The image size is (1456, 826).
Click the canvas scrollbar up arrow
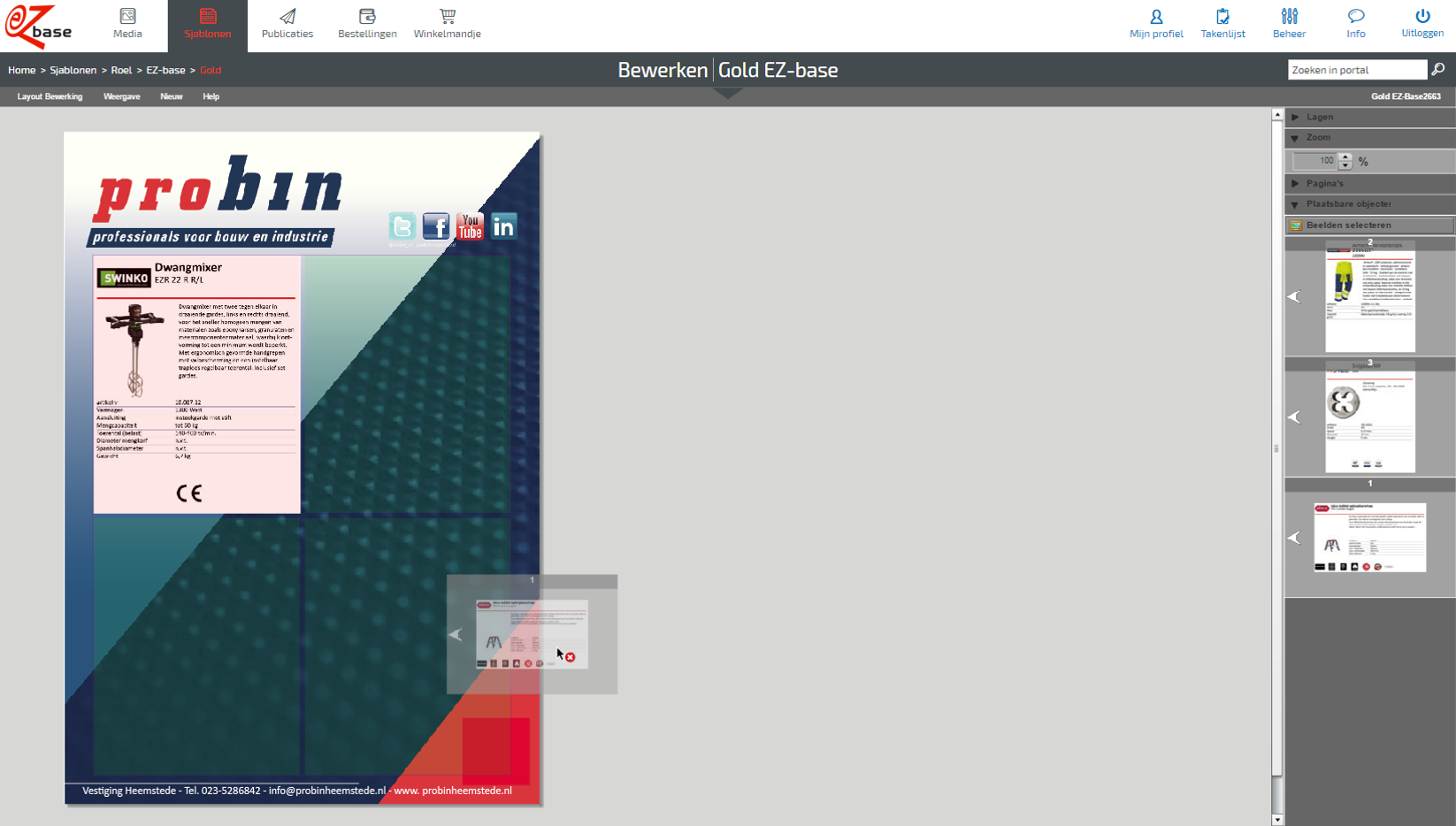1276,115
